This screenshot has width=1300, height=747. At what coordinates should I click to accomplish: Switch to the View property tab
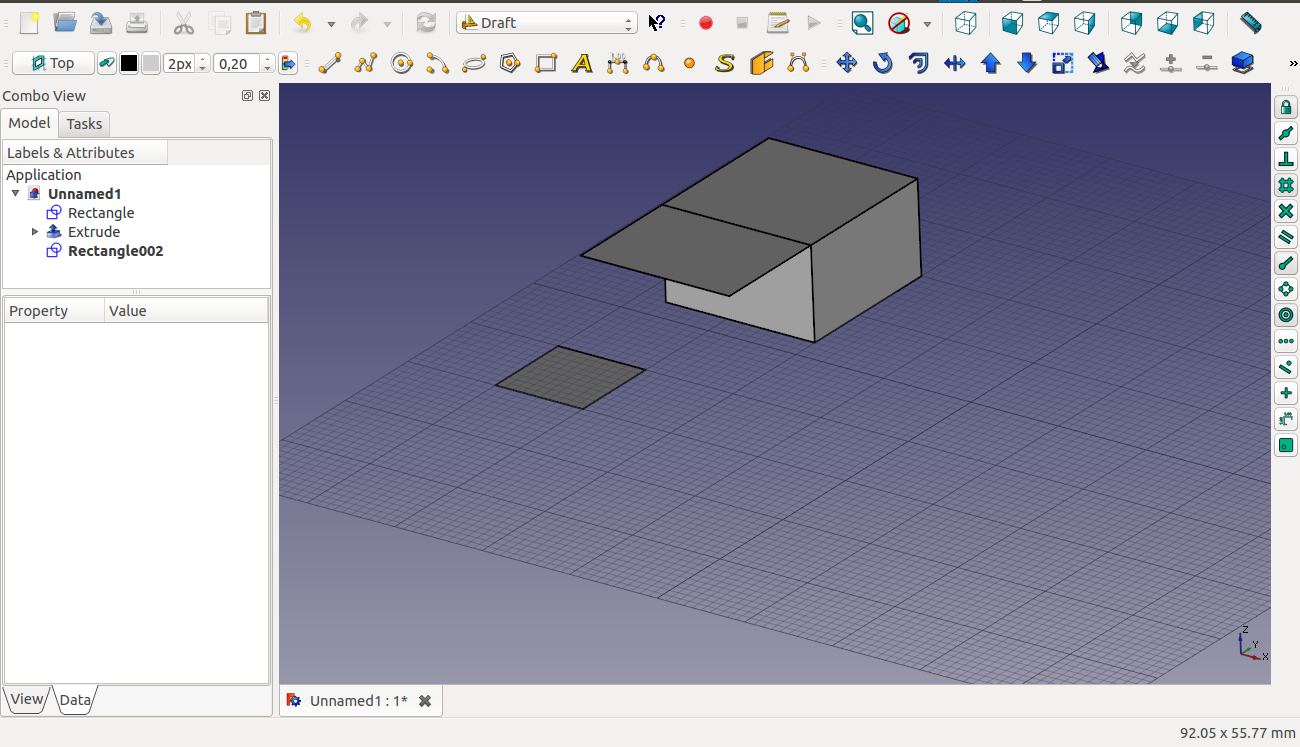27,699
